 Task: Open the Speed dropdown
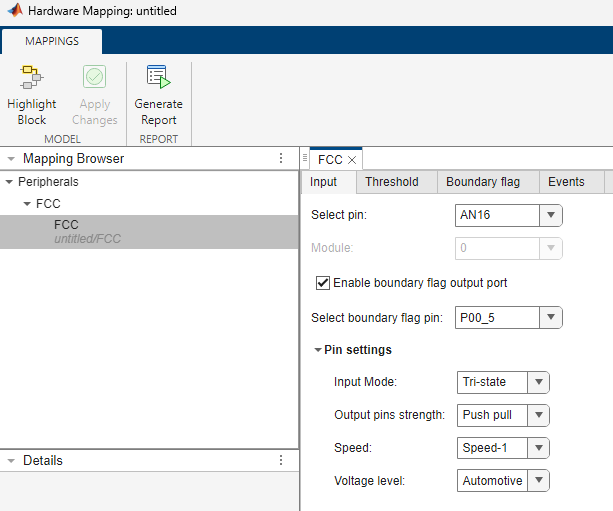(x=538, y=447)
